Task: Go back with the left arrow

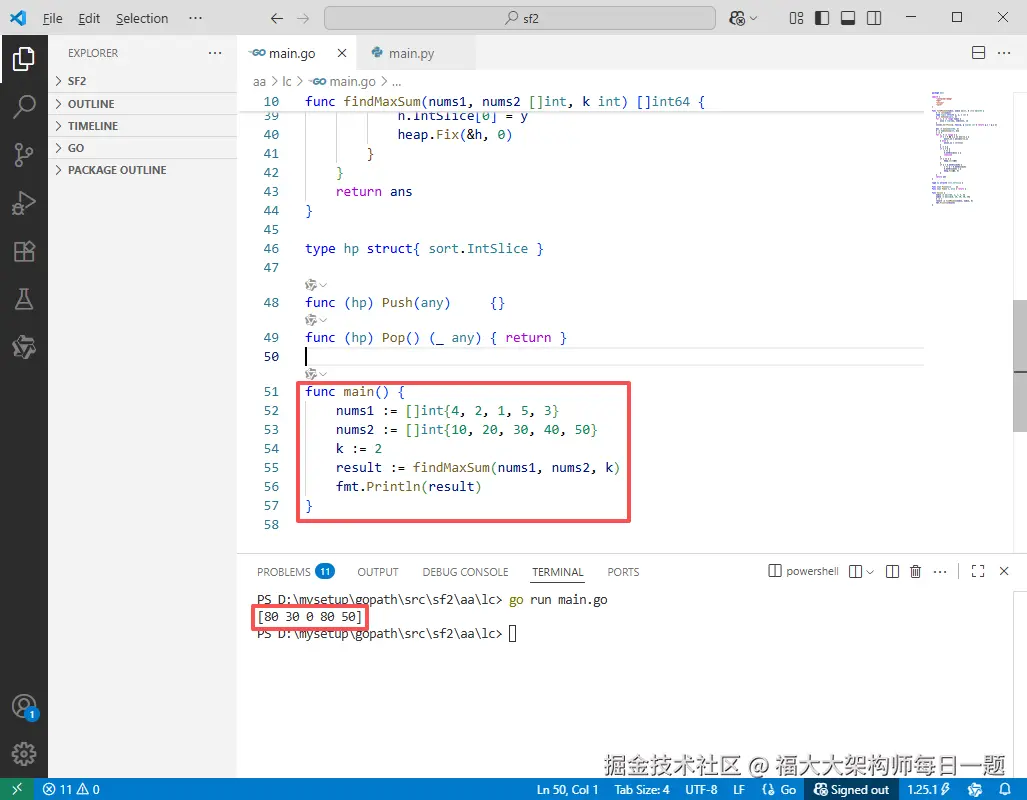Action: [277, 18]
